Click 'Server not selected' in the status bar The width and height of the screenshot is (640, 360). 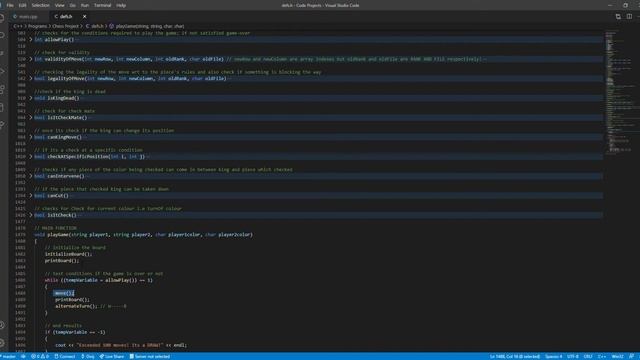coord(150,356)
